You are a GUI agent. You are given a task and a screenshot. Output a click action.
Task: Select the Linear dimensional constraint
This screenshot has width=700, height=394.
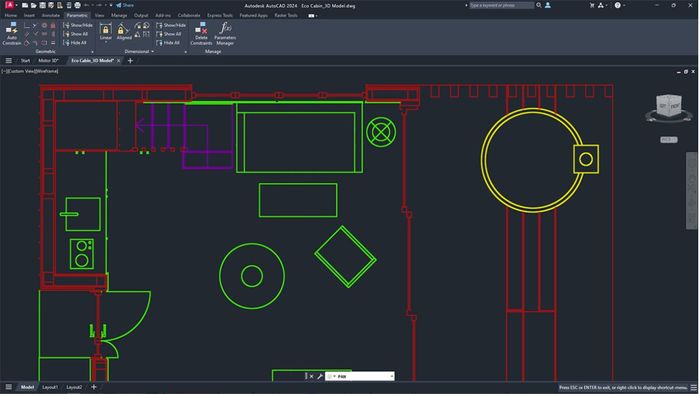tap(105, 31)
